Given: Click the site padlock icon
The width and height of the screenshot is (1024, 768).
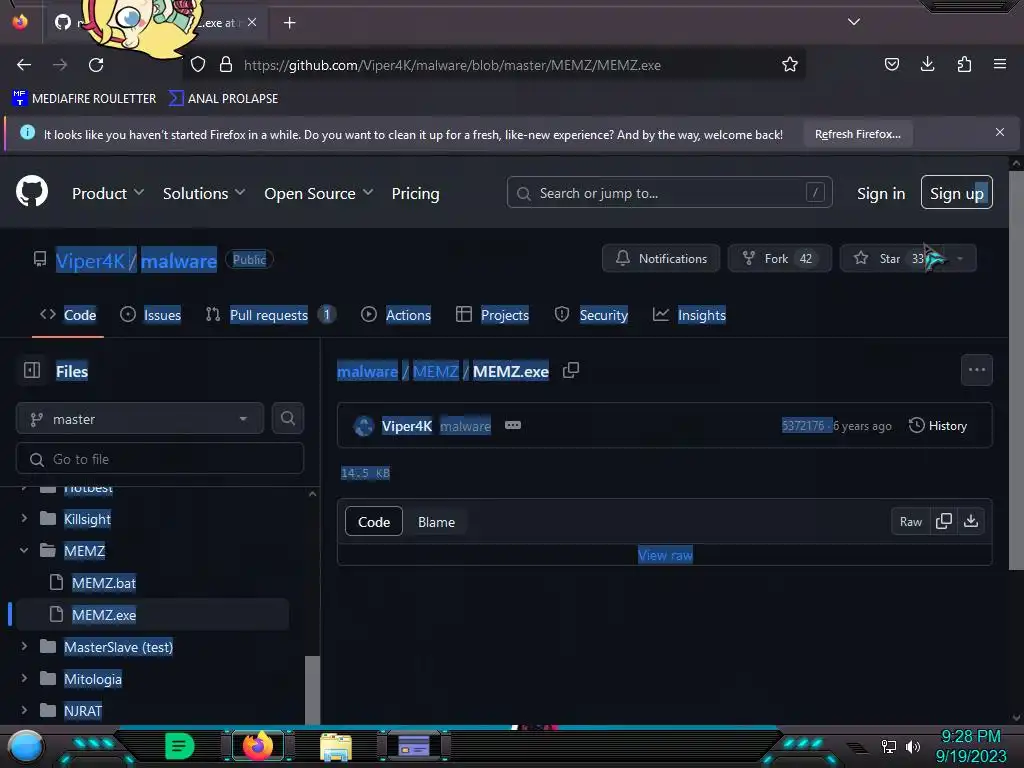Looking at the screenshot, I should pos(226,65).
